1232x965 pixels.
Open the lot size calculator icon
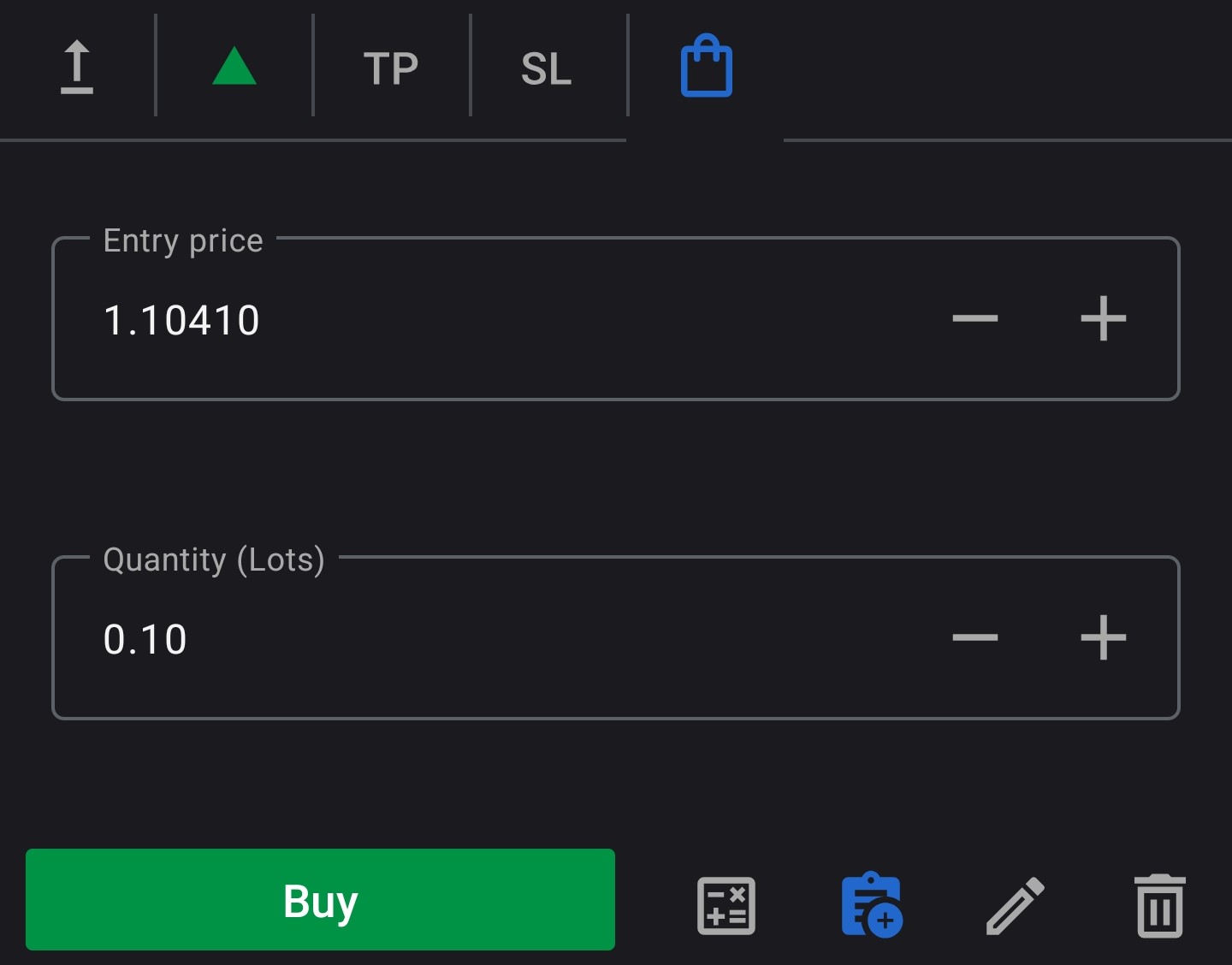(726, 905)
